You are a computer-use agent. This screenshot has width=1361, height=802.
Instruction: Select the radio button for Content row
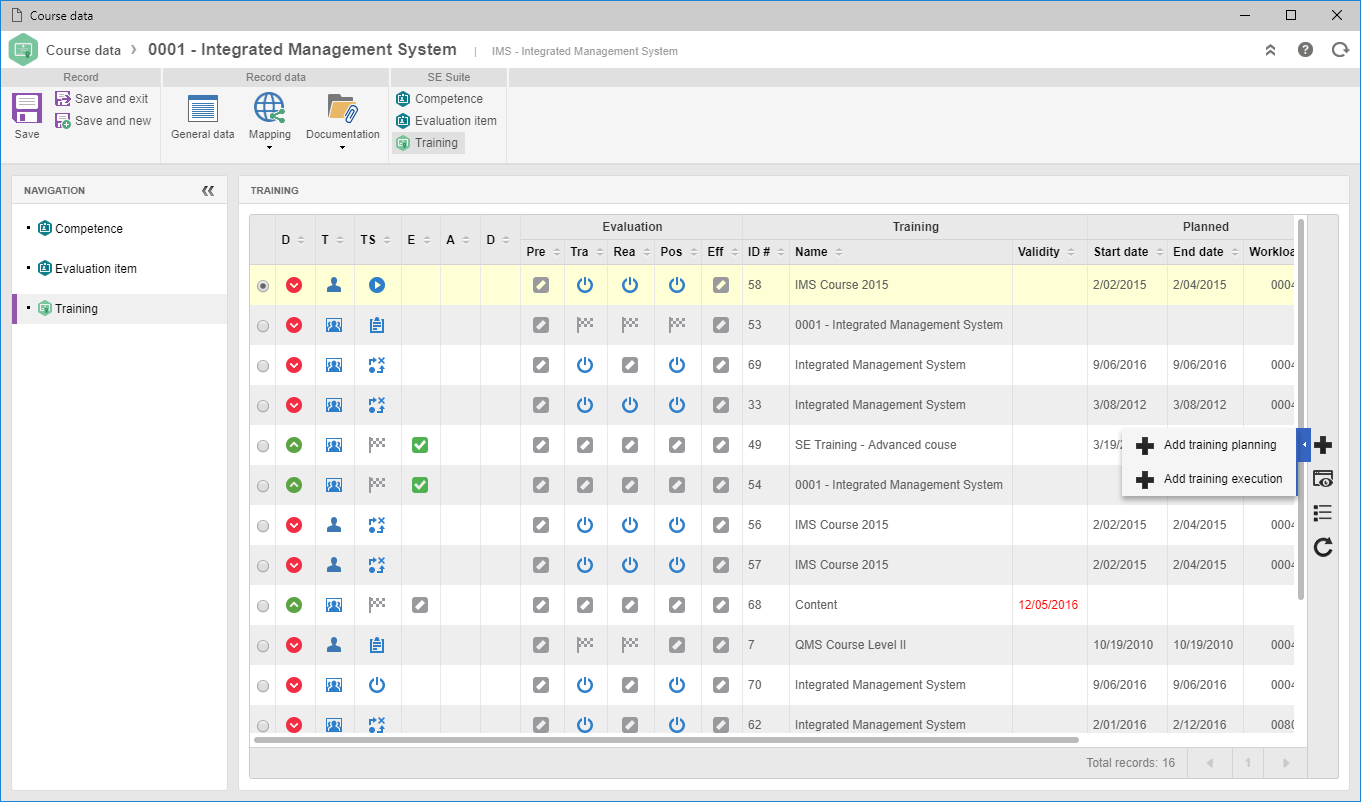(263, 605)
